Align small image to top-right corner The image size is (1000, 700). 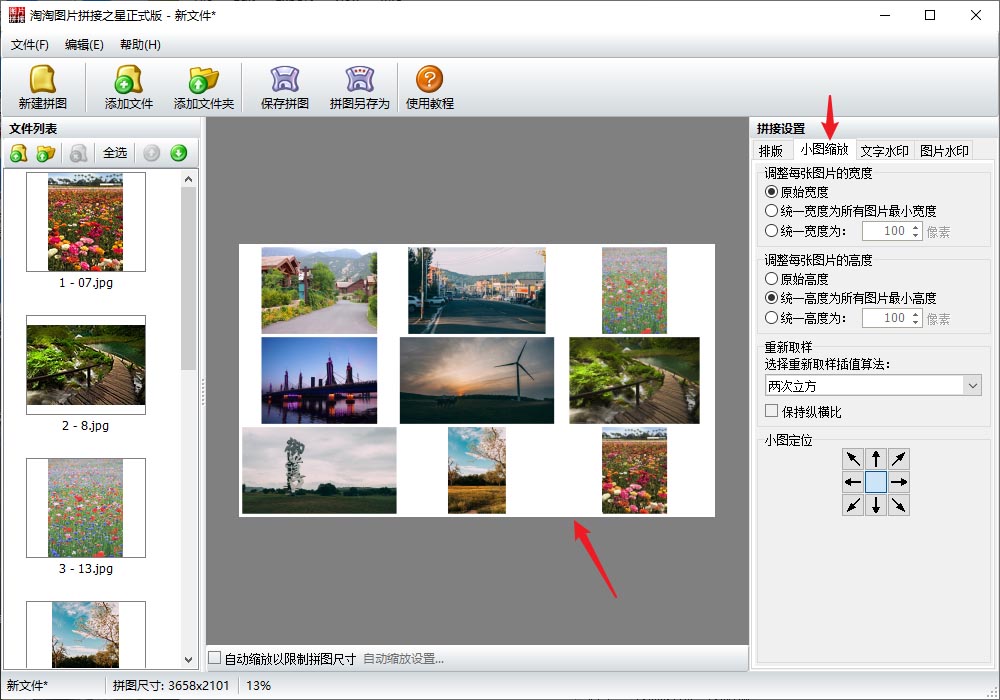899,459
